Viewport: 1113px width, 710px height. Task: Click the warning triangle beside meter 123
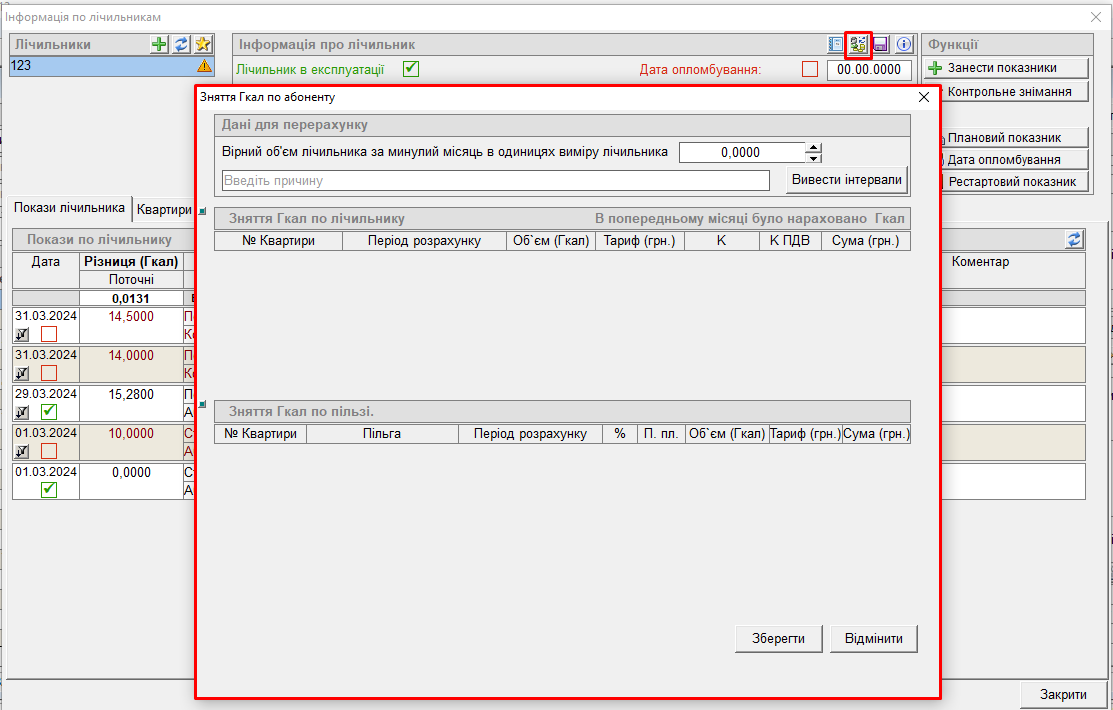point(204,66)
